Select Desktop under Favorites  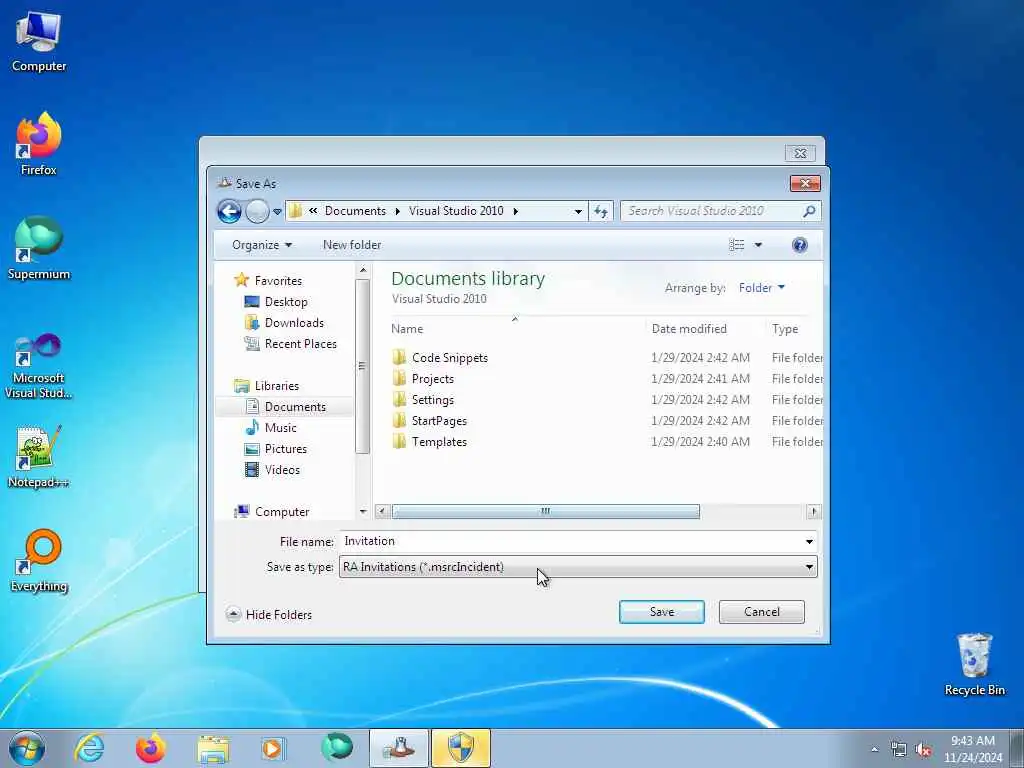(x=286, y=302)
